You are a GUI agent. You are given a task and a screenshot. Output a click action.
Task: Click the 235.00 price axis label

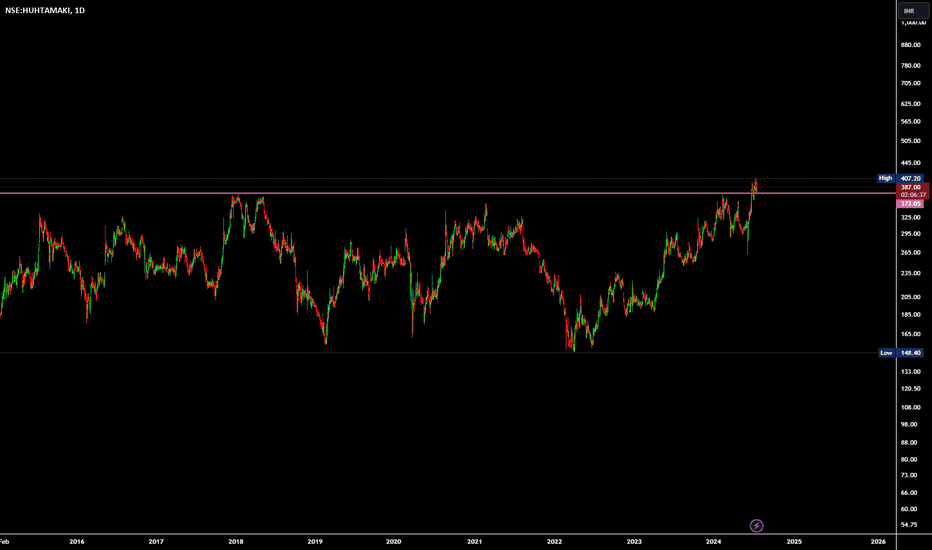coord(911,273)
